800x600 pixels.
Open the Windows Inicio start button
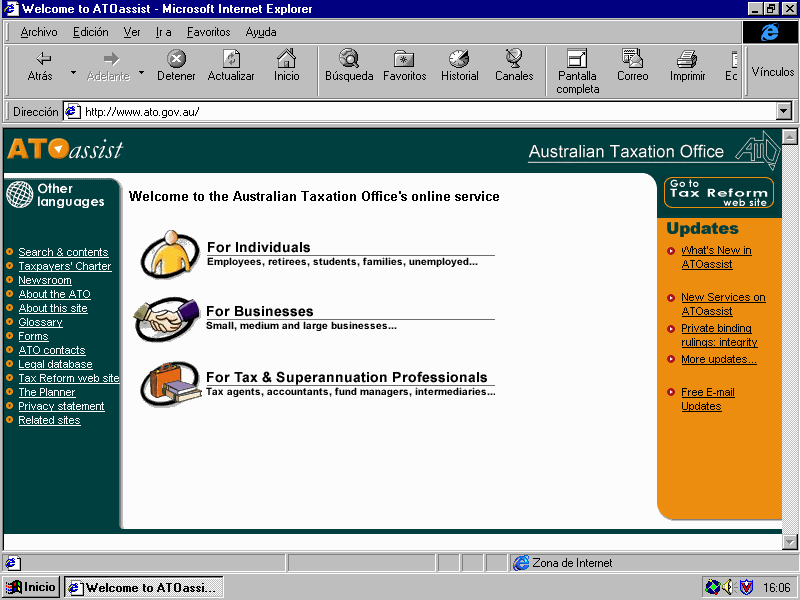click(x=31, y=587)
